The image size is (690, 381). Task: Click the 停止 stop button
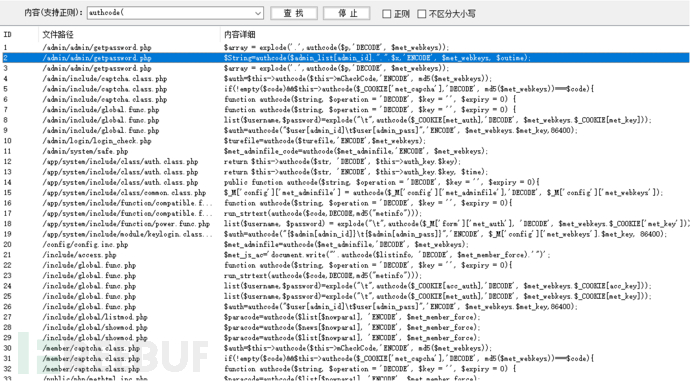[x=347, y=13]
